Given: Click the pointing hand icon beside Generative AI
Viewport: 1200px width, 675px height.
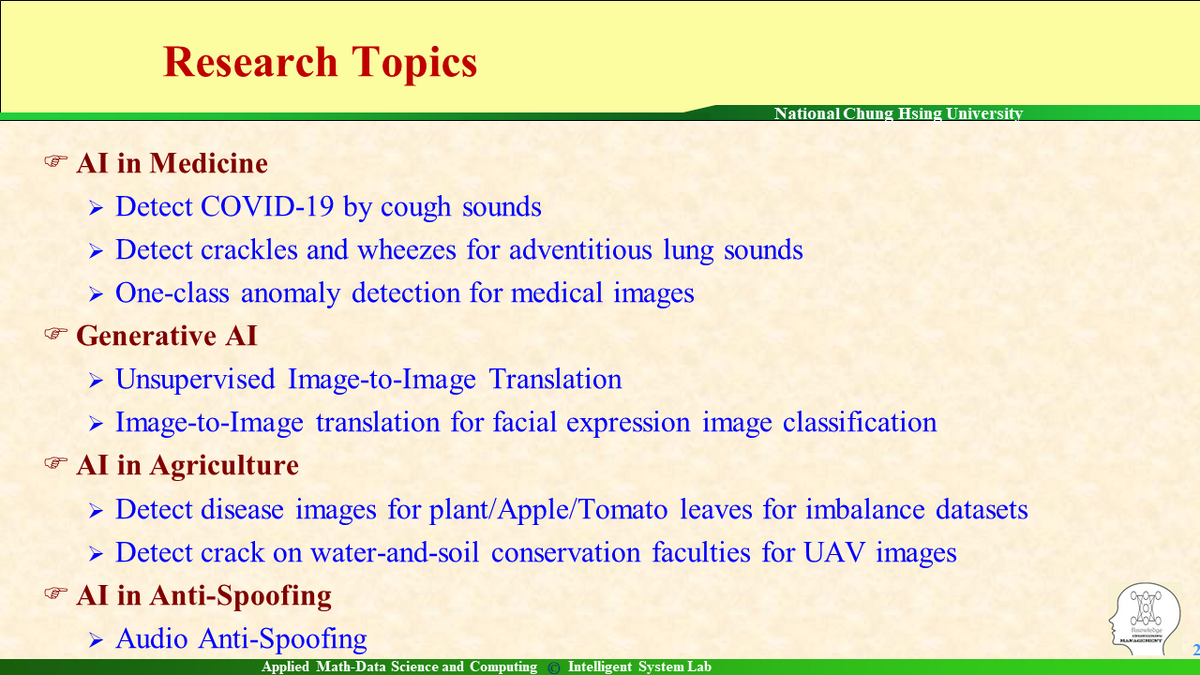Looking at the screenshot, I should click(x=56, y=335).
